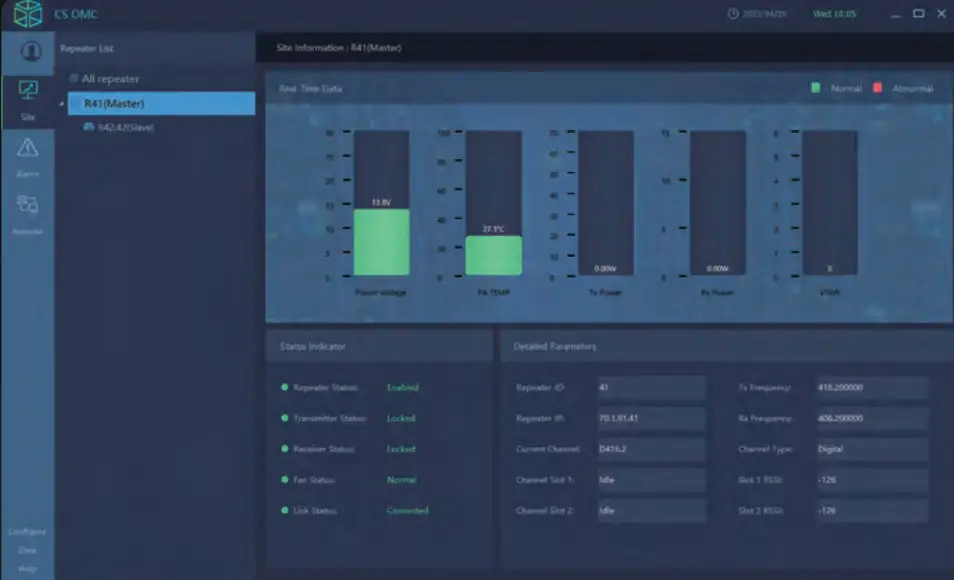The image size is (954, 580).
Task: Click the Repeater ID field showing 41
Action: (x=651, y=387)
